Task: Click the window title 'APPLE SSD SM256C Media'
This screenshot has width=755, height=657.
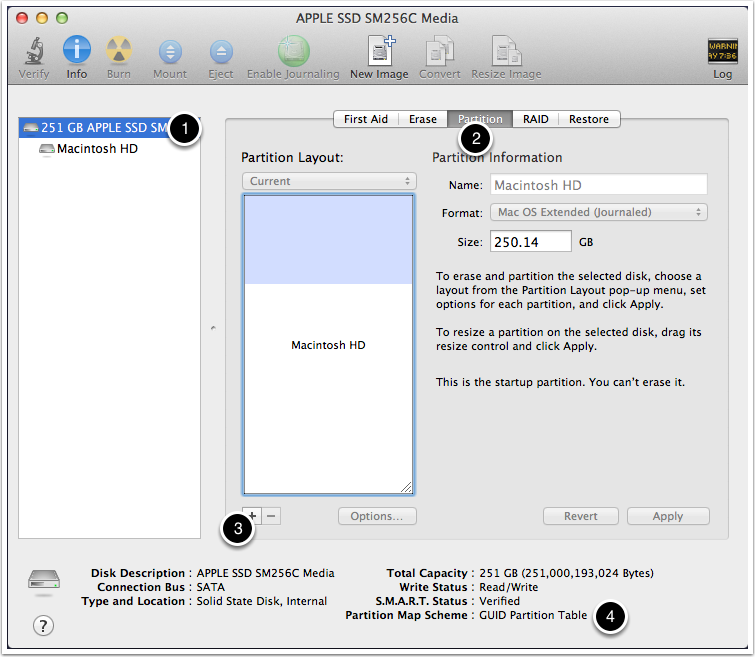Action: tap(377, 18)
